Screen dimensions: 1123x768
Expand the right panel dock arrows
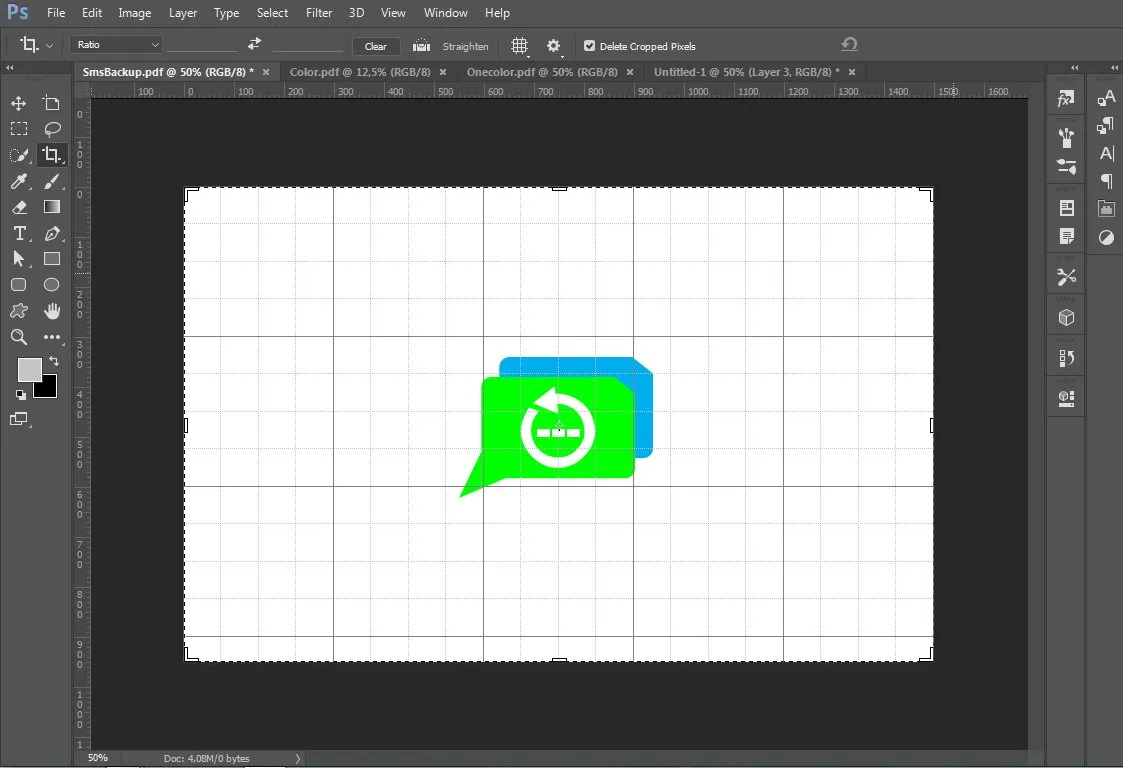pyautogui.click(x=1114, y=67)
